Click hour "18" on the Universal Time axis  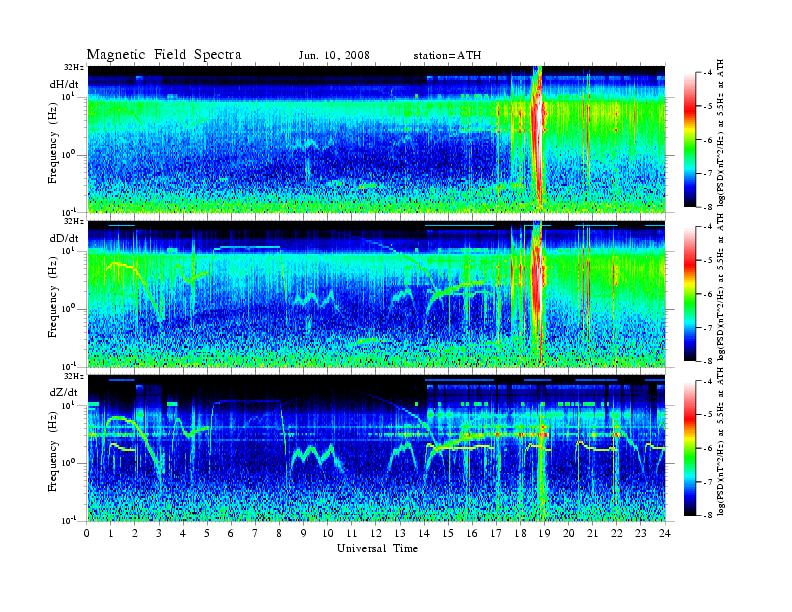click(x=520, y=533)
